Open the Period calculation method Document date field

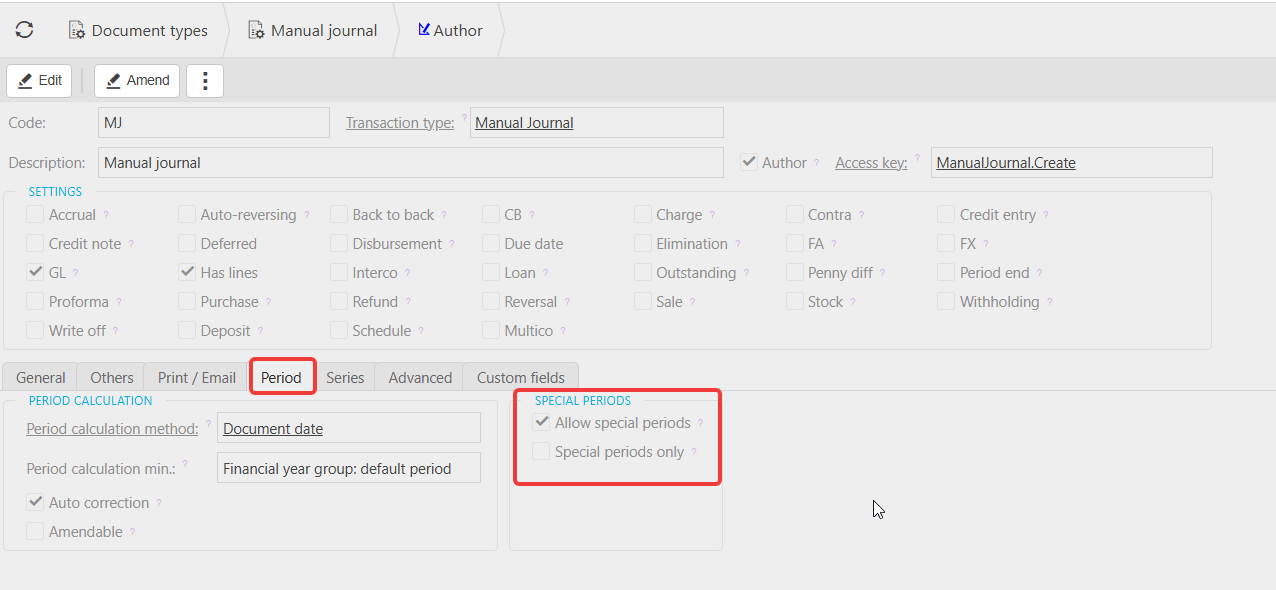pyautogui.click(x=349, y=428)
